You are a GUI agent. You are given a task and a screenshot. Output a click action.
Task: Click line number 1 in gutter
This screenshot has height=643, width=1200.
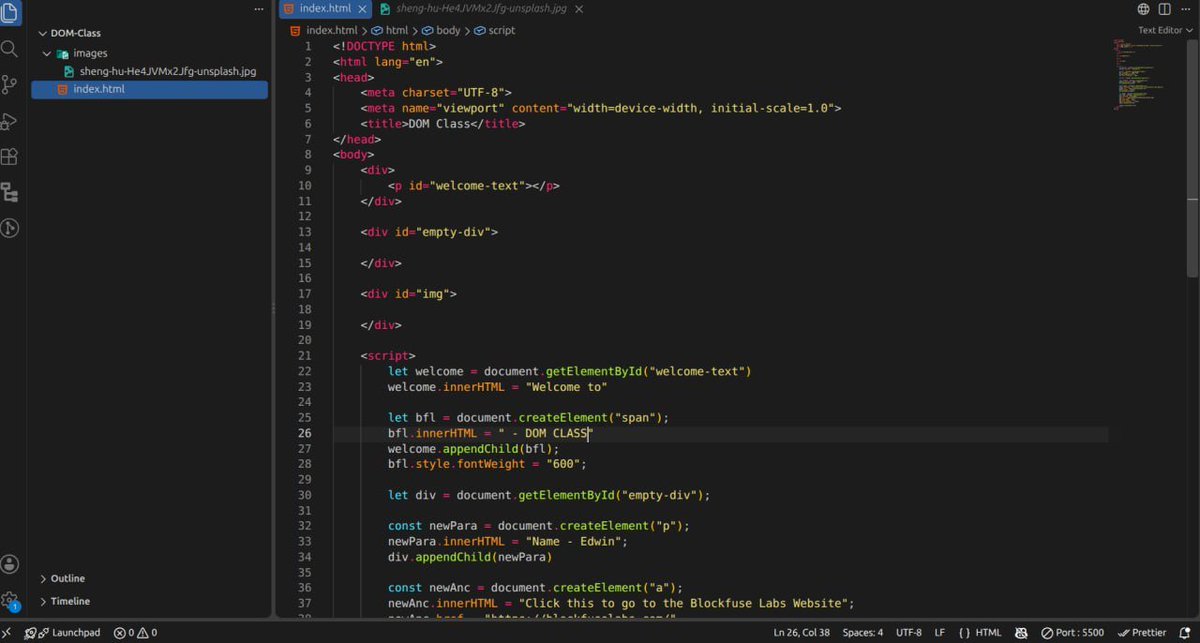click(x=308, y=46)
